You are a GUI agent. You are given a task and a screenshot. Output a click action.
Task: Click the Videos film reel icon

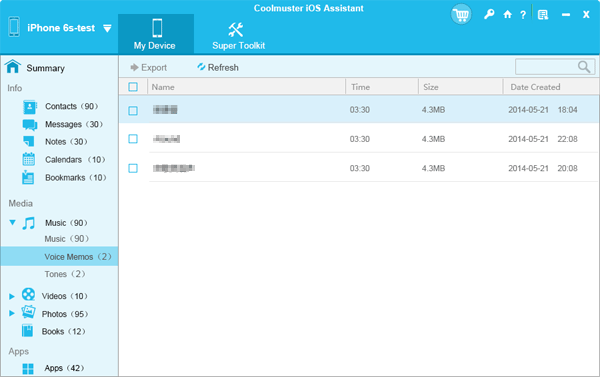(28, 294)
